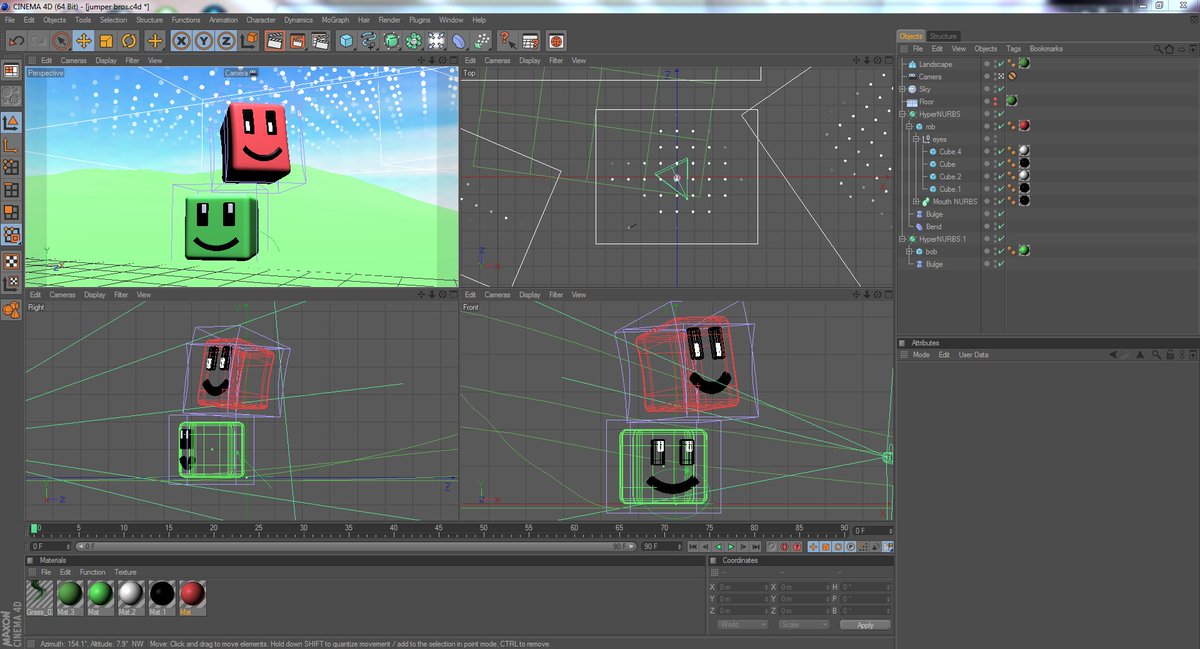Open the Render menu

pos(389,20)
